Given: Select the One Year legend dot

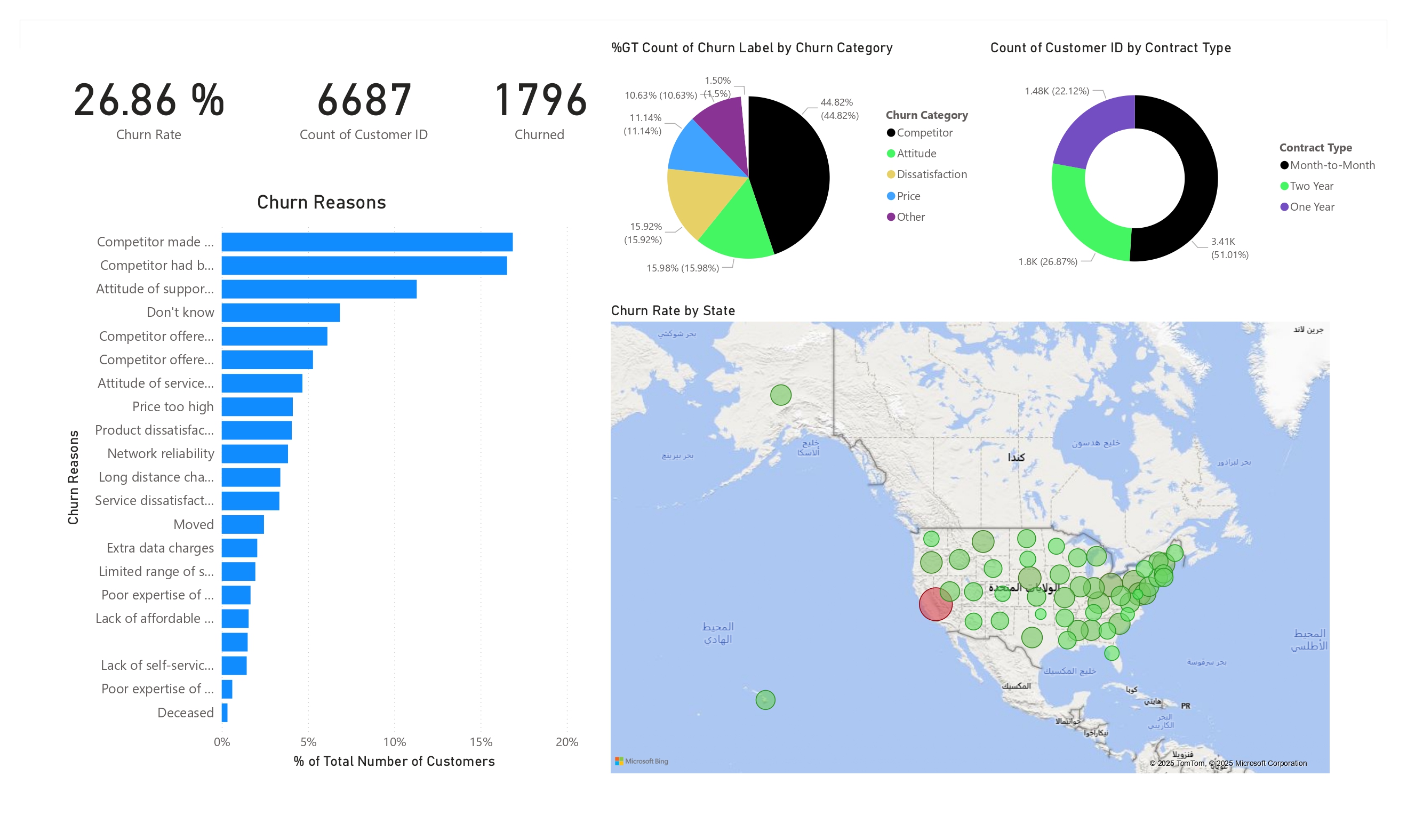Looking at the screenshot, I should (1285, 207).
